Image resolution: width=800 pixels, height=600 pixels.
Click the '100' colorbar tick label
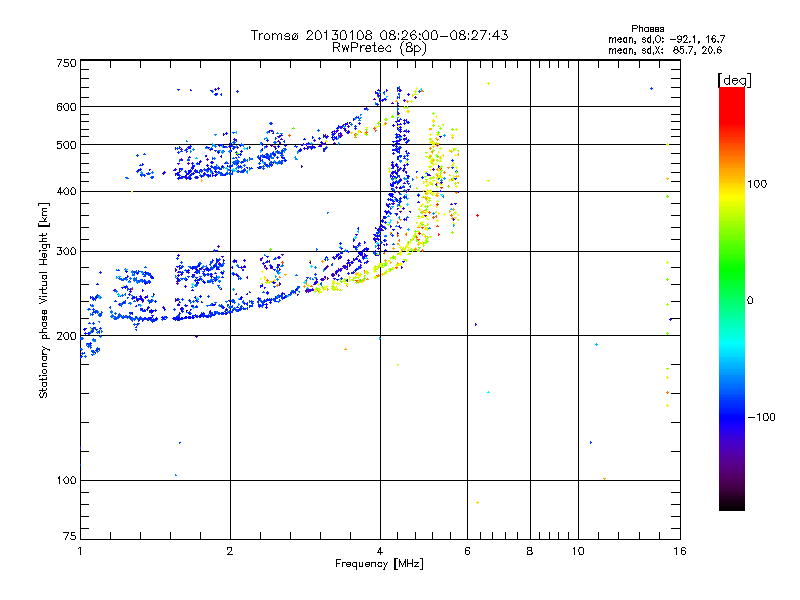coord(757,184)
